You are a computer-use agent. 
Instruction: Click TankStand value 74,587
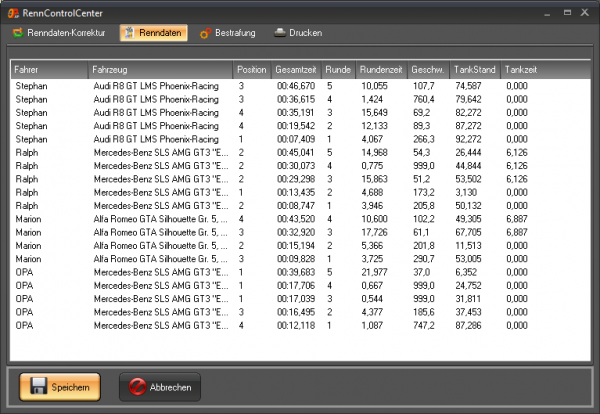point(468,86)
